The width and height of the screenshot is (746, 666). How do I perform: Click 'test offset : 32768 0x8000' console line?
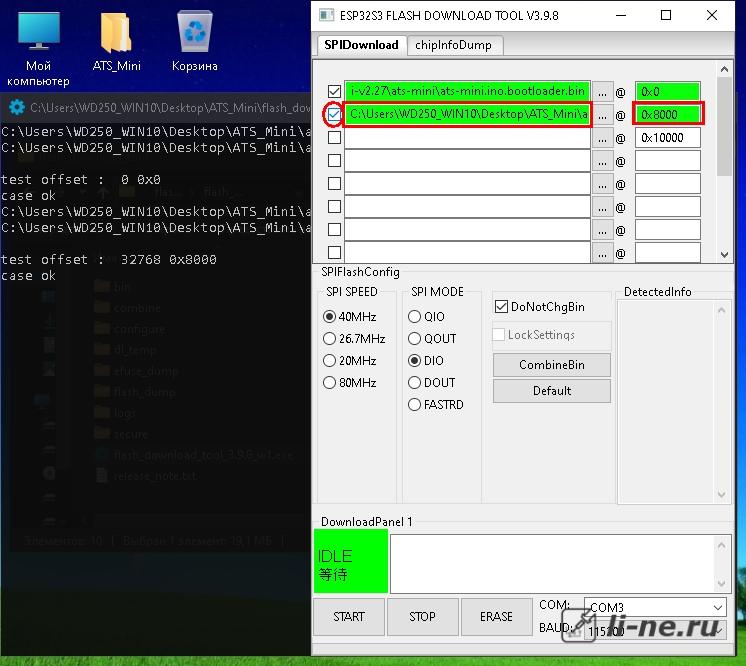tap(108, 260)
